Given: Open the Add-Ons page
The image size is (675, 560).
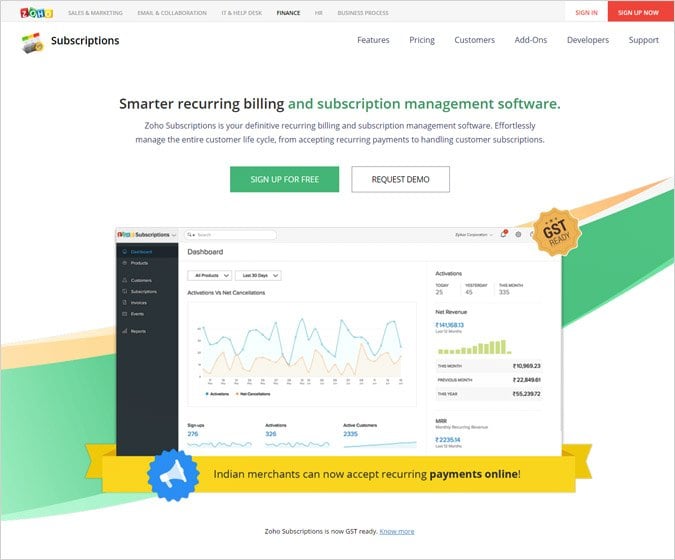Looking at the screenshot, I should 531,40.
